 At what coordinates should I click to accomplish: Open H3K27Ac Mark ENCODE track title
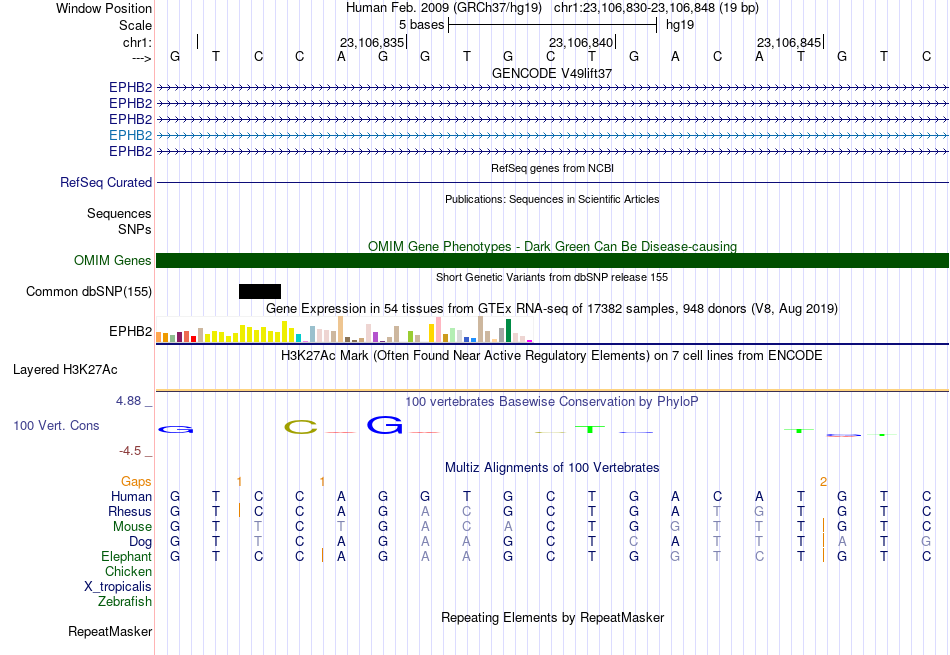click(552, 356)
